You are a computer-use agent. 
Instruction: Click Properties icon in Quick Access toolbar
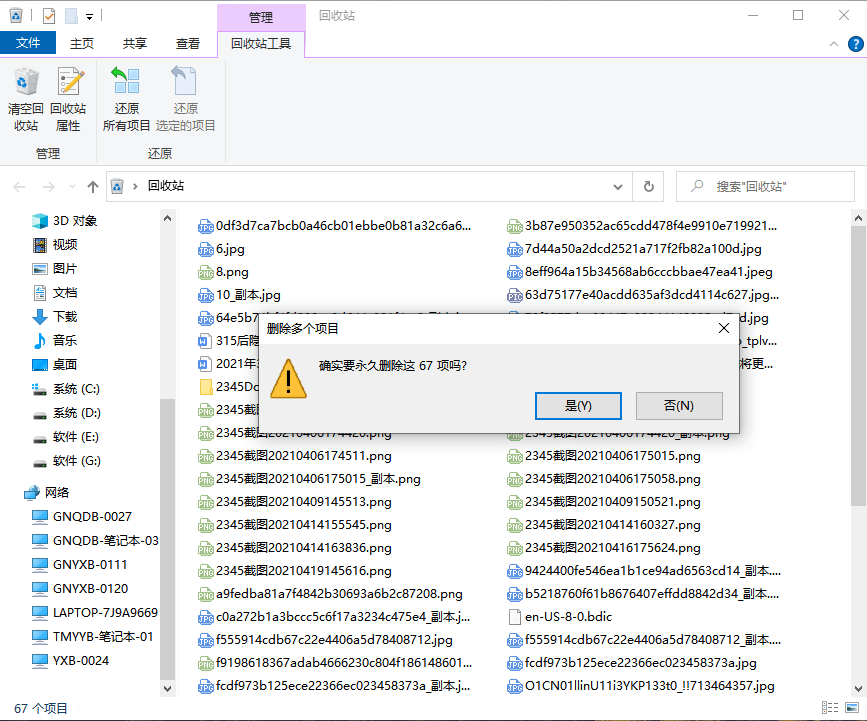(x=49, y=16)
